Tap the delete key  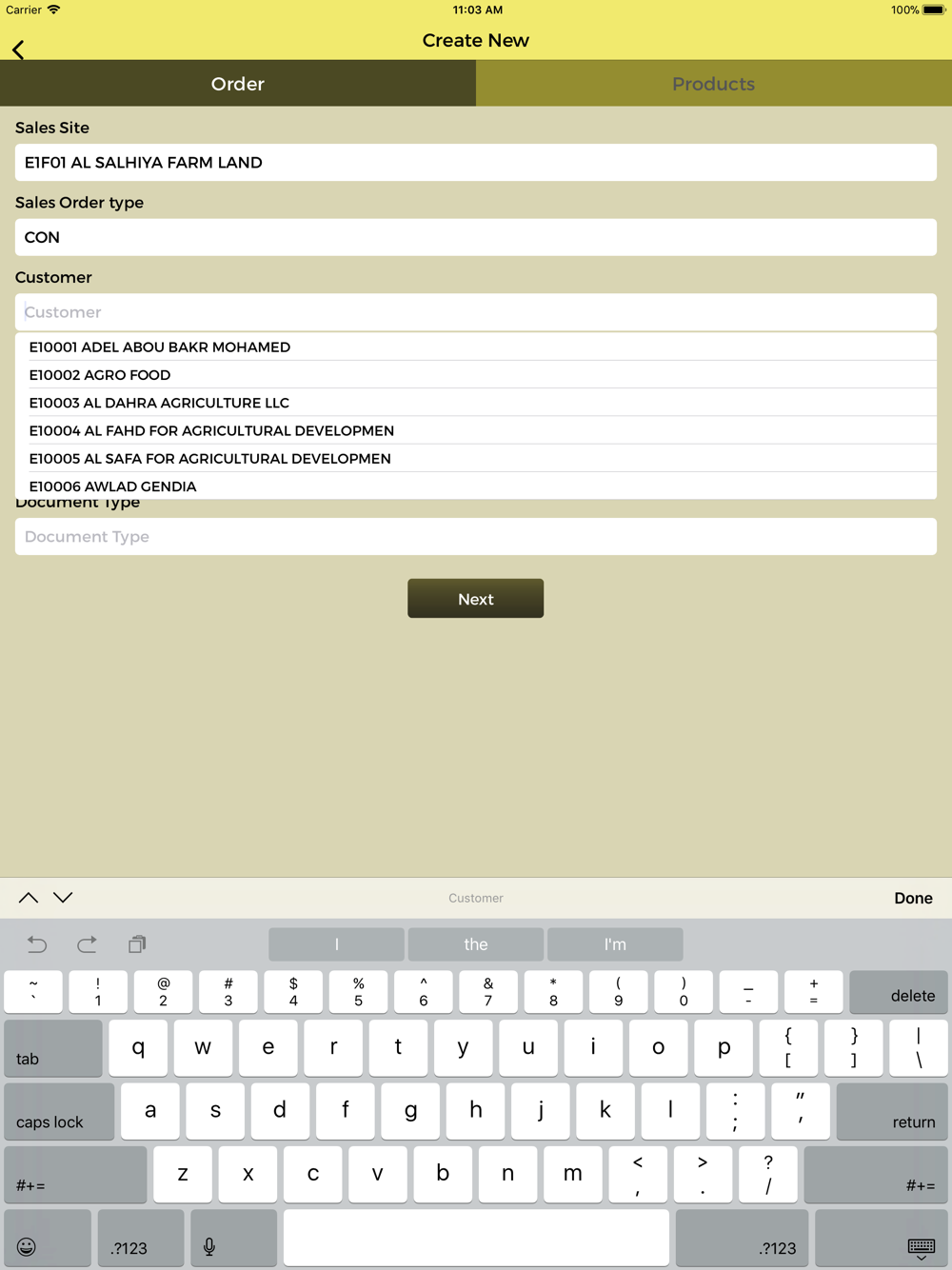pyautogui.click(x=899, y=992)
